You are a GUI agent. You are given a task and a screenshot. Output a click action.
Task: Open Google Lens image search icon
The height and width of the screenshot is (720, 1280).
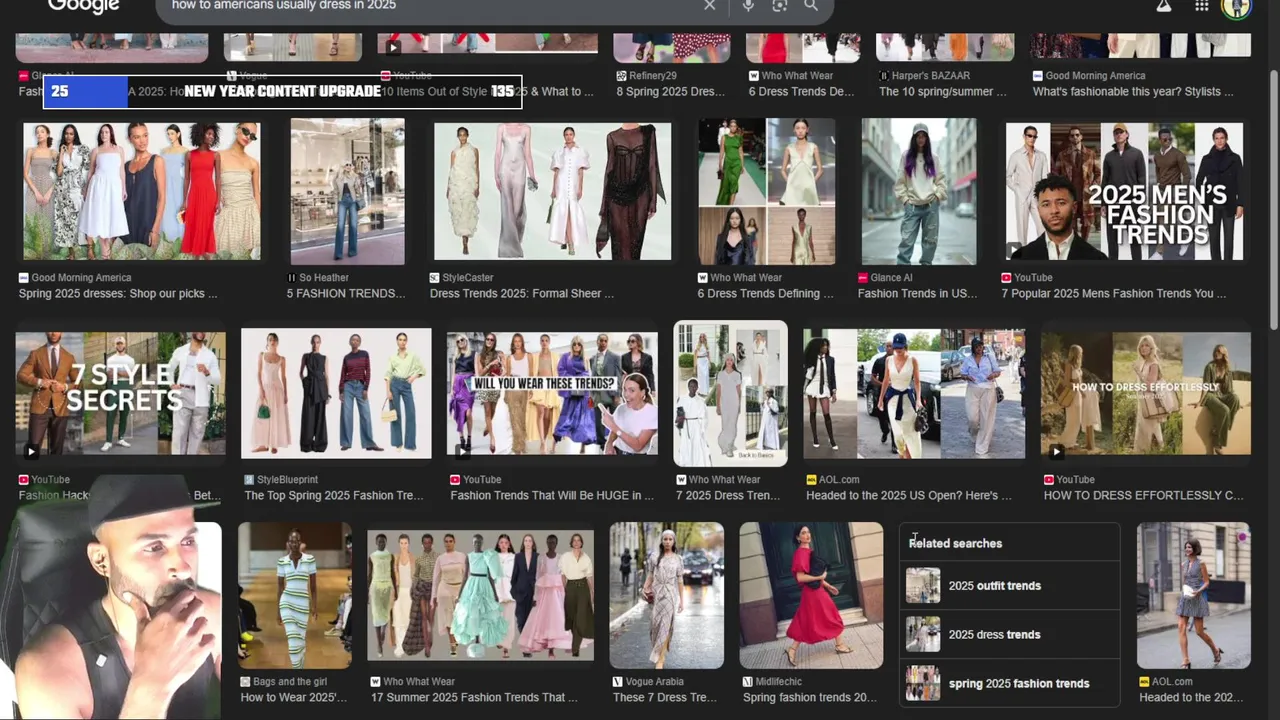[780, 6]
